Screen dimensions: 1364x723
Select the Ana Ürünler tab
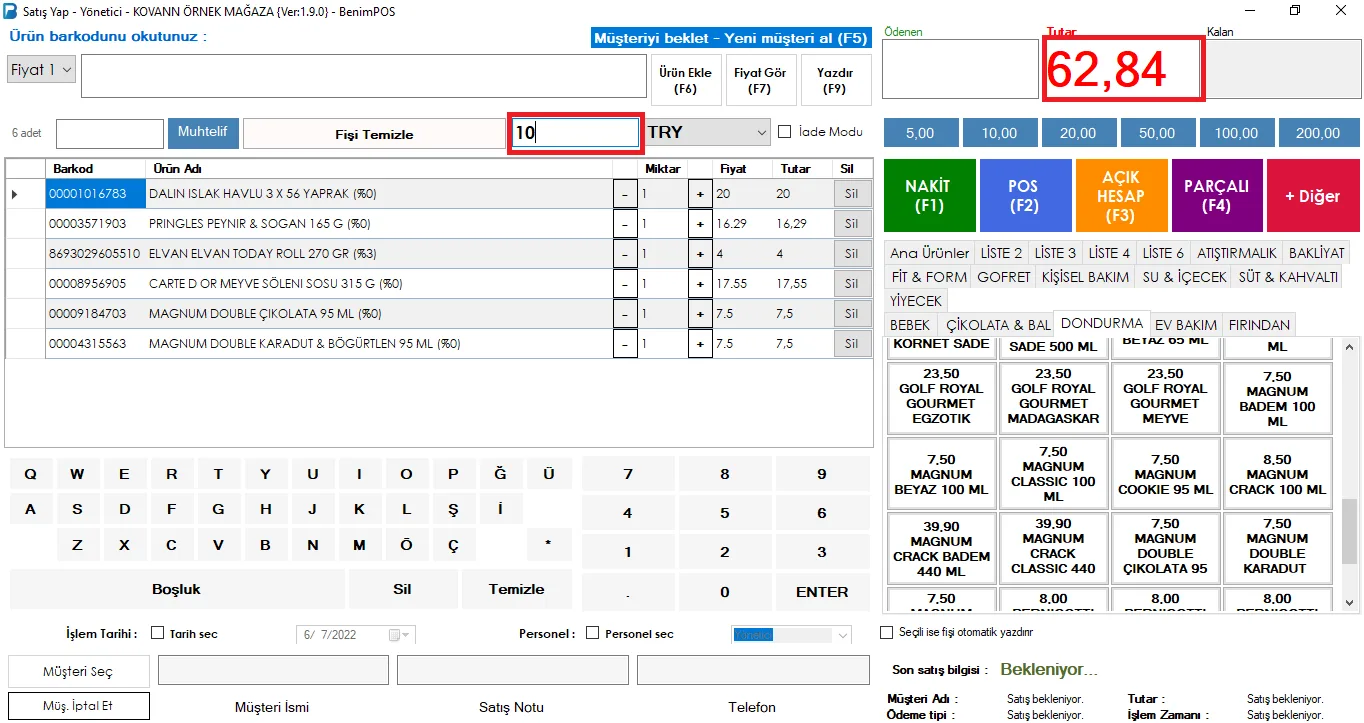(930, 253)
